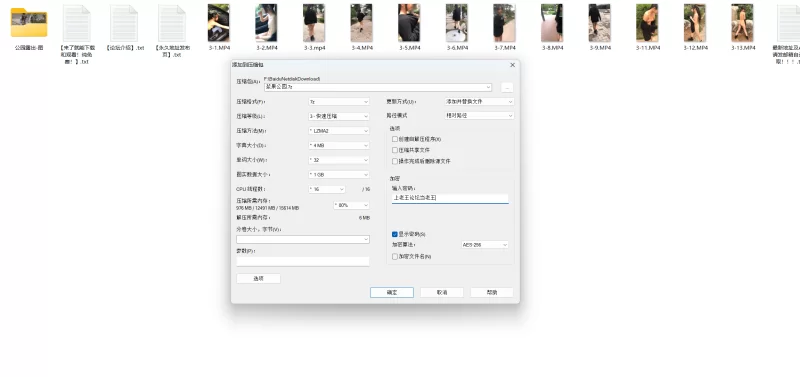Open the 单词大小 32 dropdown

339,160
